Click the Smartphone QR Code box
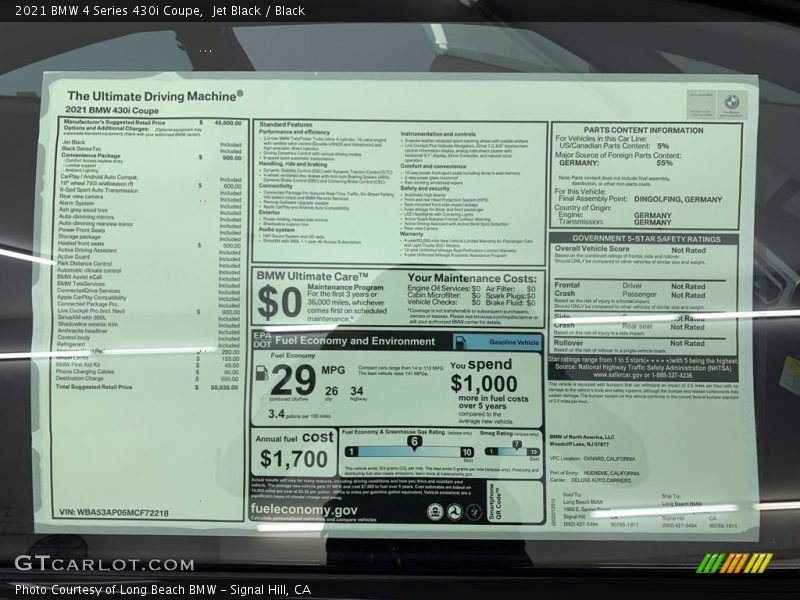The width and height of the screenshot is (800, 600). pyautogui.click(x=515, y=502)
